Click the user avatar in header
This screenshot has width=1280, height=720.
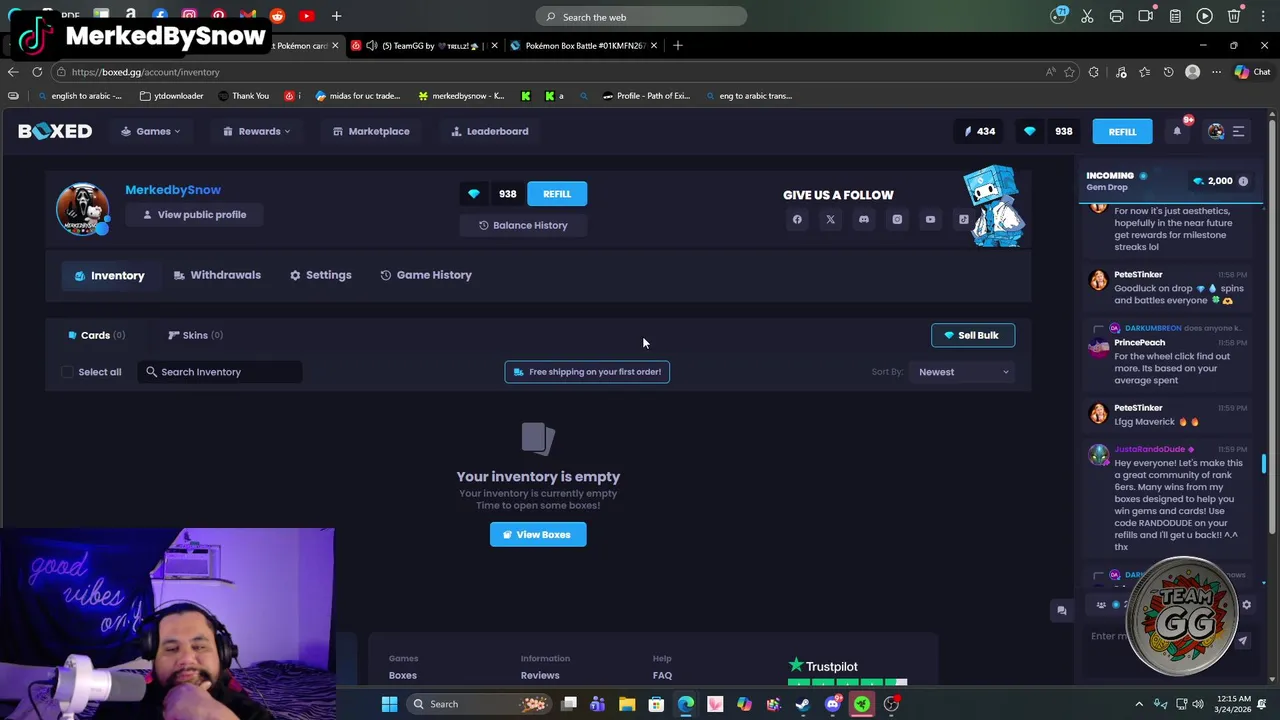pyautogui.click(x=1216, y=131)
